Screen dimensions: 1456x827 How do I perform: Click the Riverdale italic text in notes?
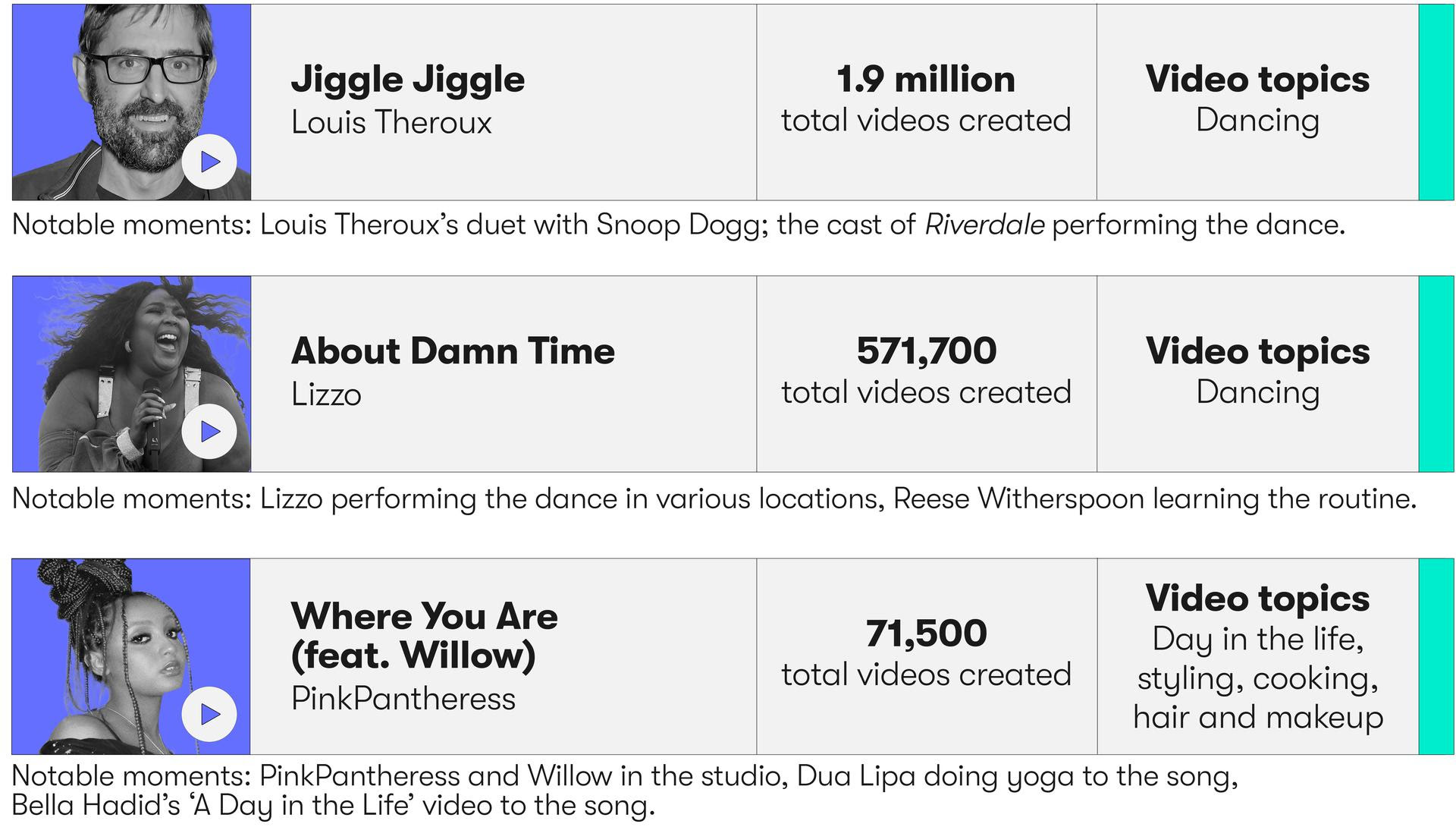coord(984,225)
